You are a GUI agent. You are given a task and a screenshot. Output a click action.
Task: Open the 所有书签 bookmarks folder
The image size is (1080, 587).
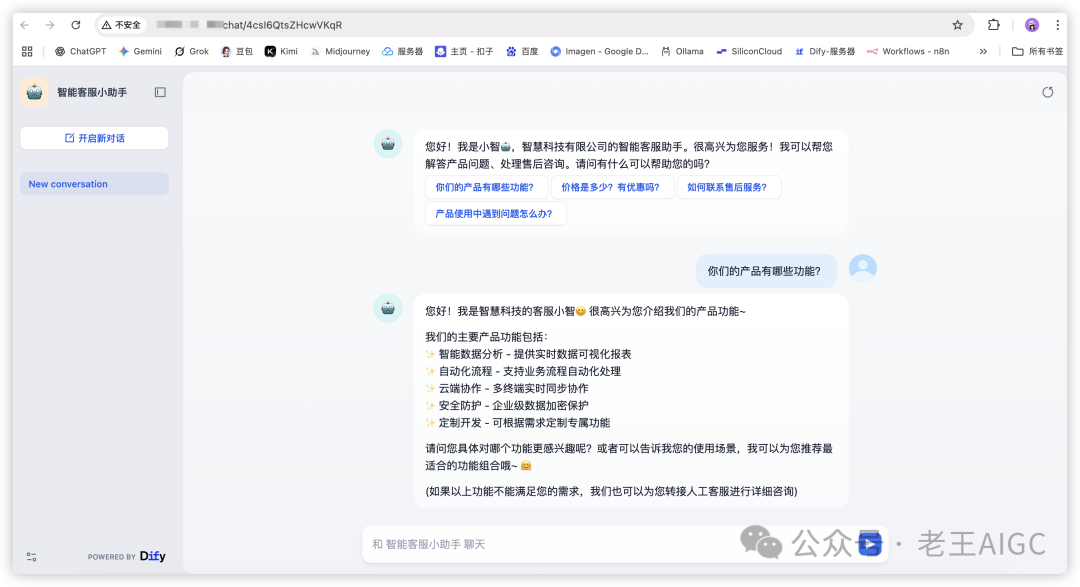point(1037,51)
